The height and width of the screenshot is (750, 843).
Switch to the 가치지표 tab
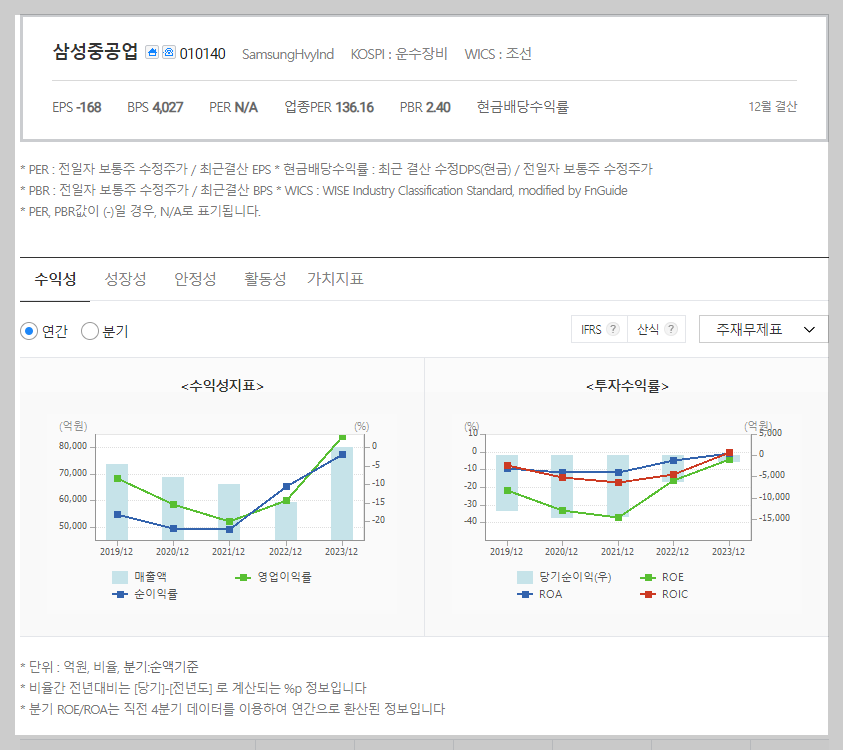point(335,279)
